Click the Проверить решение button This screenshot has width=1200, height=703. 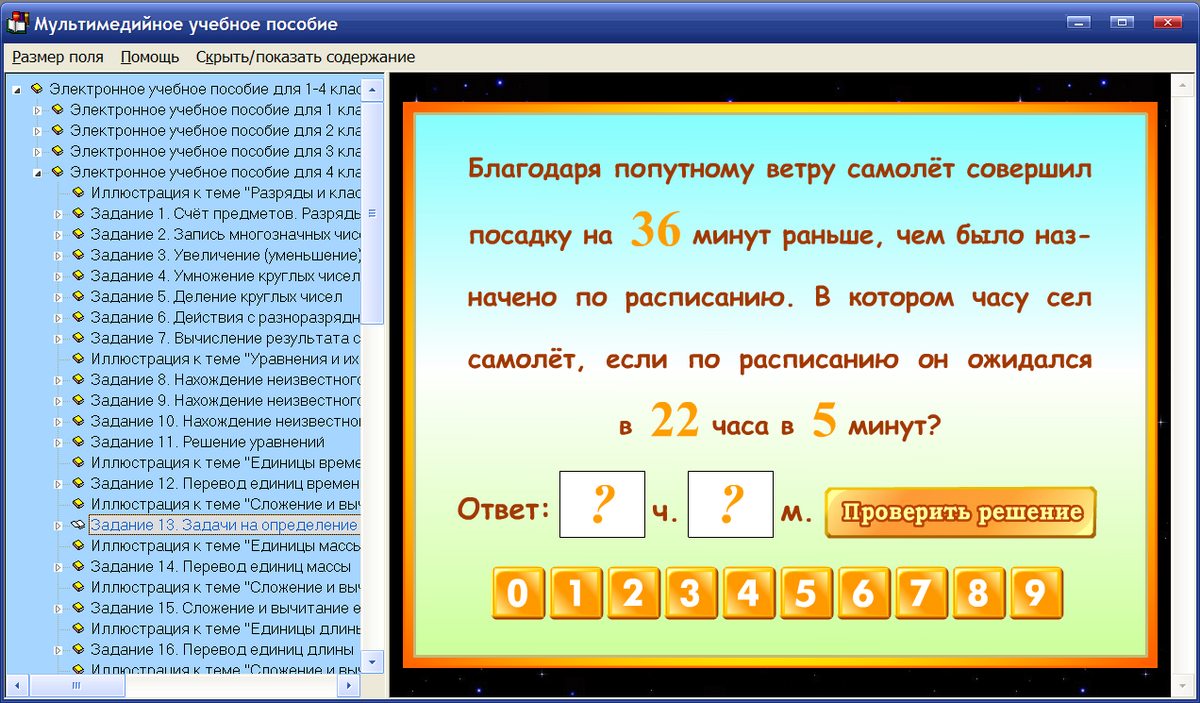[x=961, y=513]
